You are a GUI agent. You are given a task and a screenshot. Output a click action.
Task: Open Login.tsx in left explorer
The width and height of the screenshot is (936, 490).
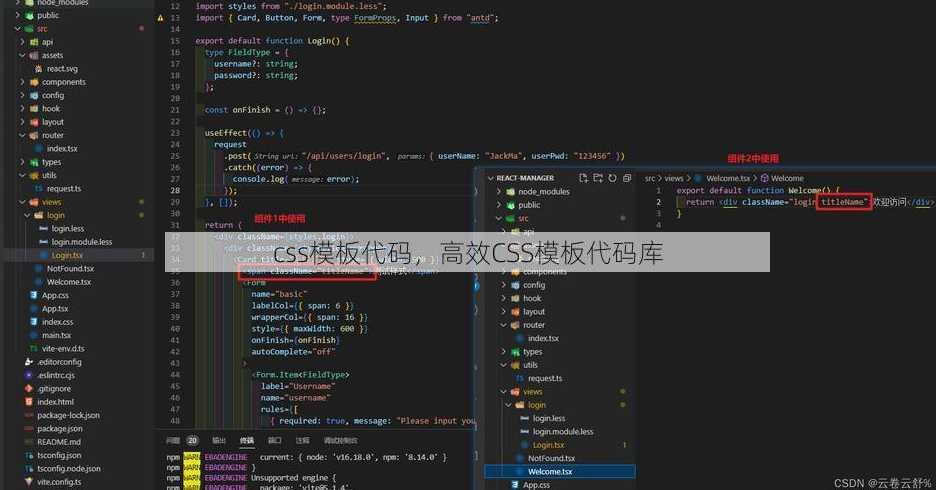[x=67, y=255]
